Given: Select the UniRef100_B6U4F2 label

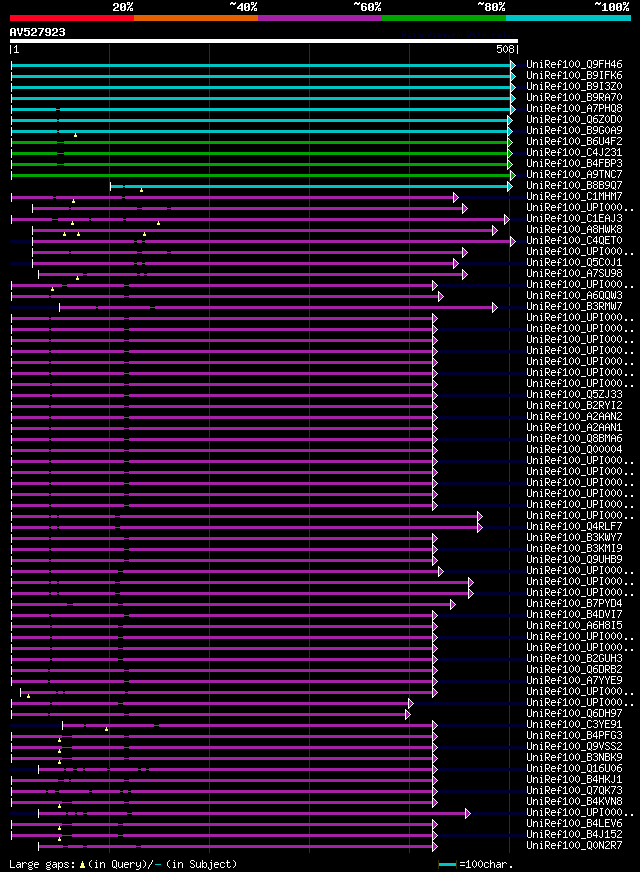Looking at the screenshot, I should point(574,142).
